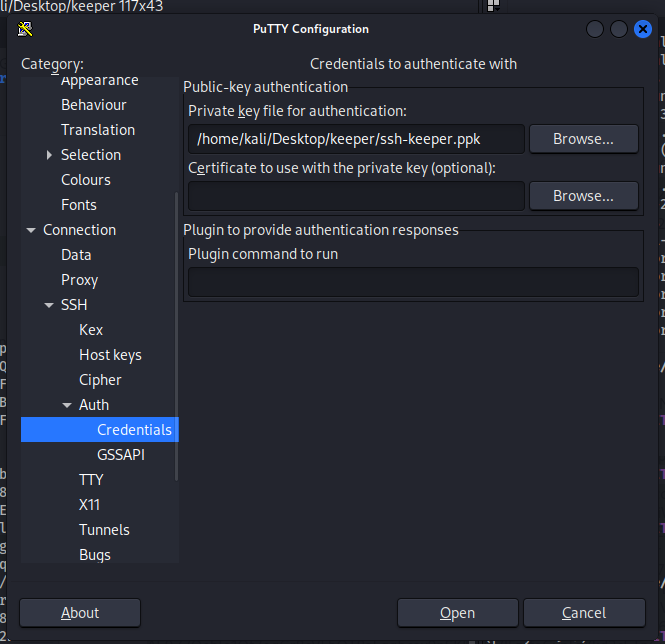
Task: Open the Data settings
Action: 76,255
